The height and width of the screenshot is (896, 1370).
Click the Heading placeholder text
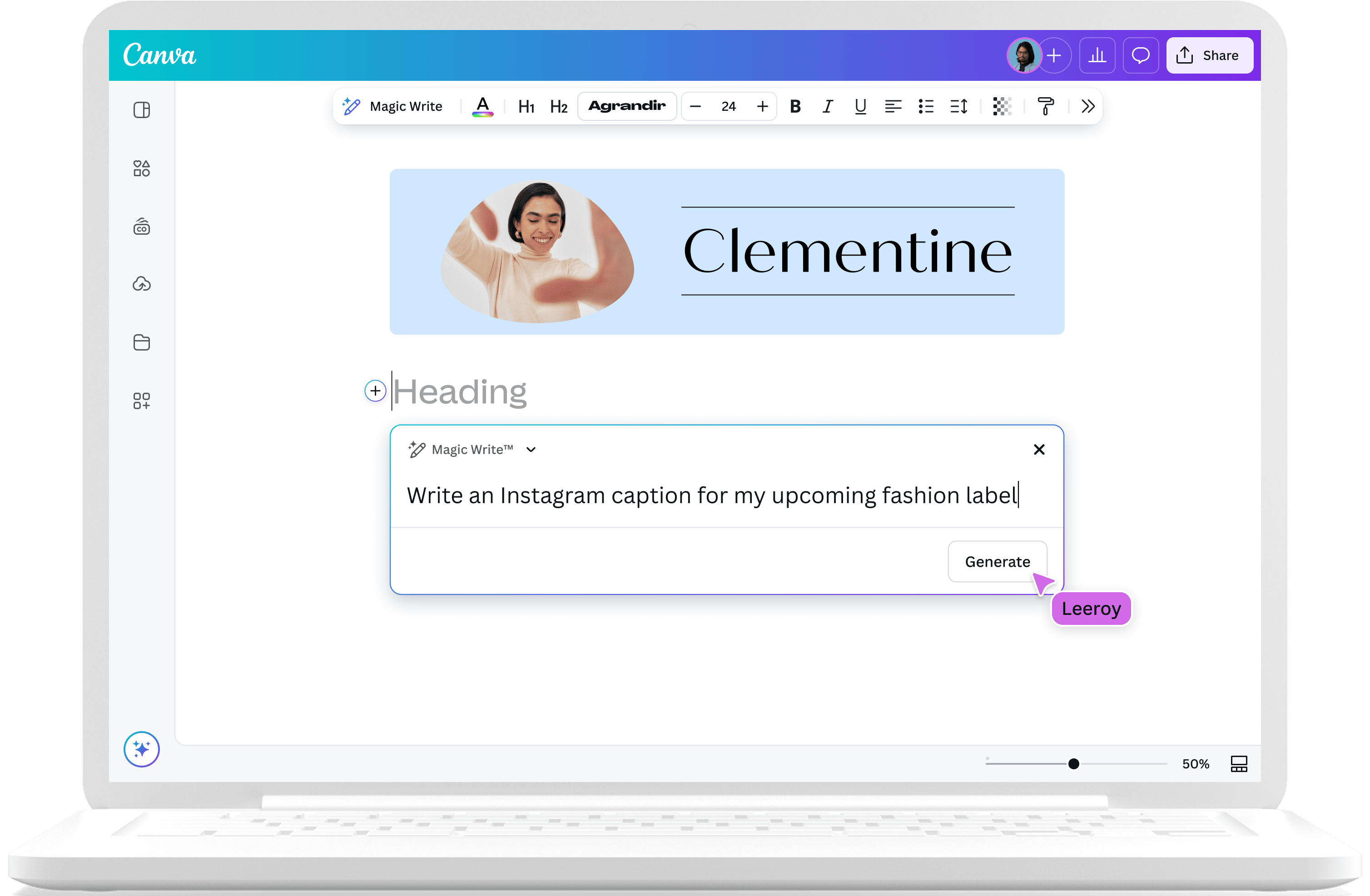click(459, 392)
